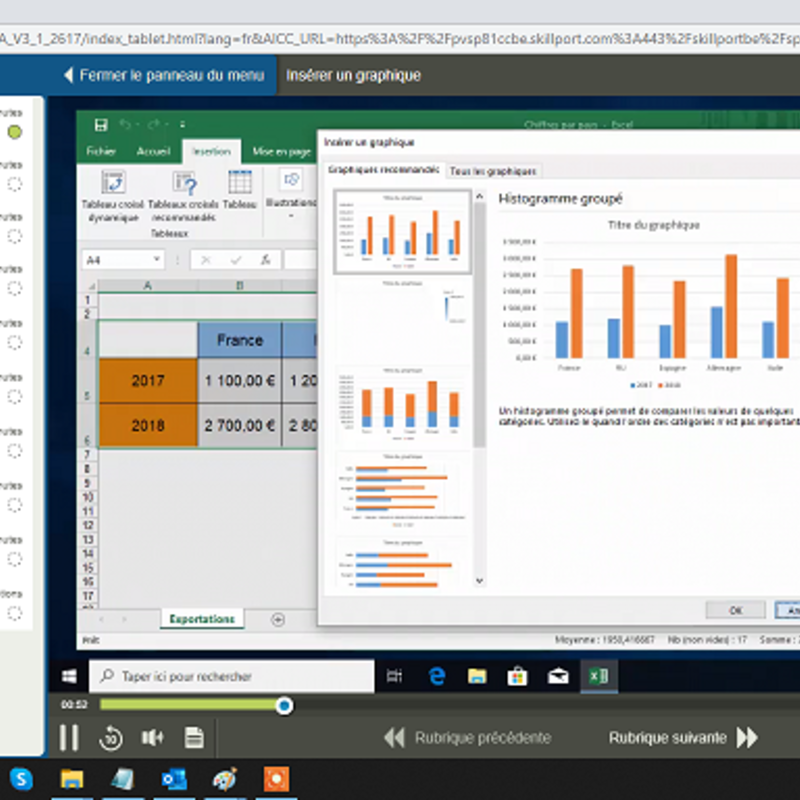Click the Excel icon in the video taskbar
Screen dimensions: 800x800
click(599, 677)
